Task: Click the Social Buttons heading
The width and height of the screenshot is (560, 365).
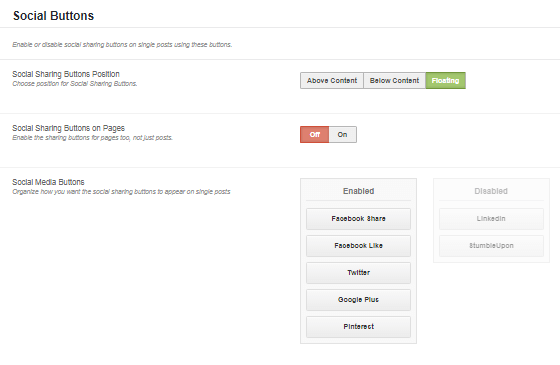Action: 54,16
